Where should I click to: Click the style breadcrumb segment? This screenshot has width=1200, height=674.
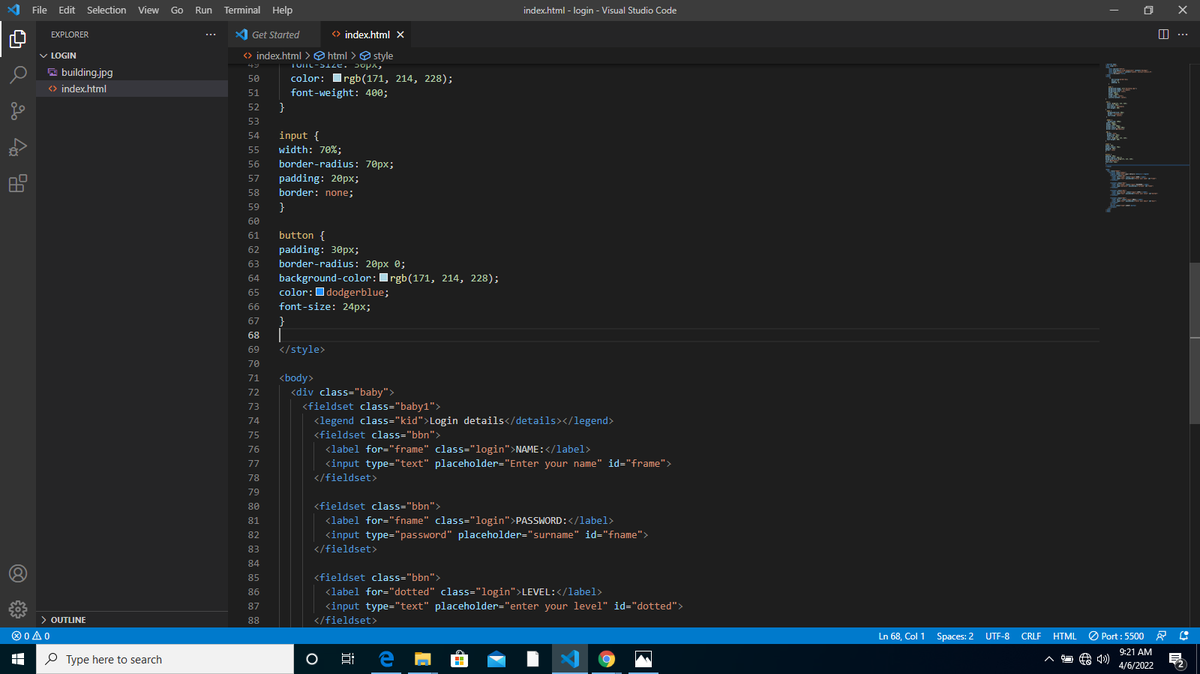point(375,56)
